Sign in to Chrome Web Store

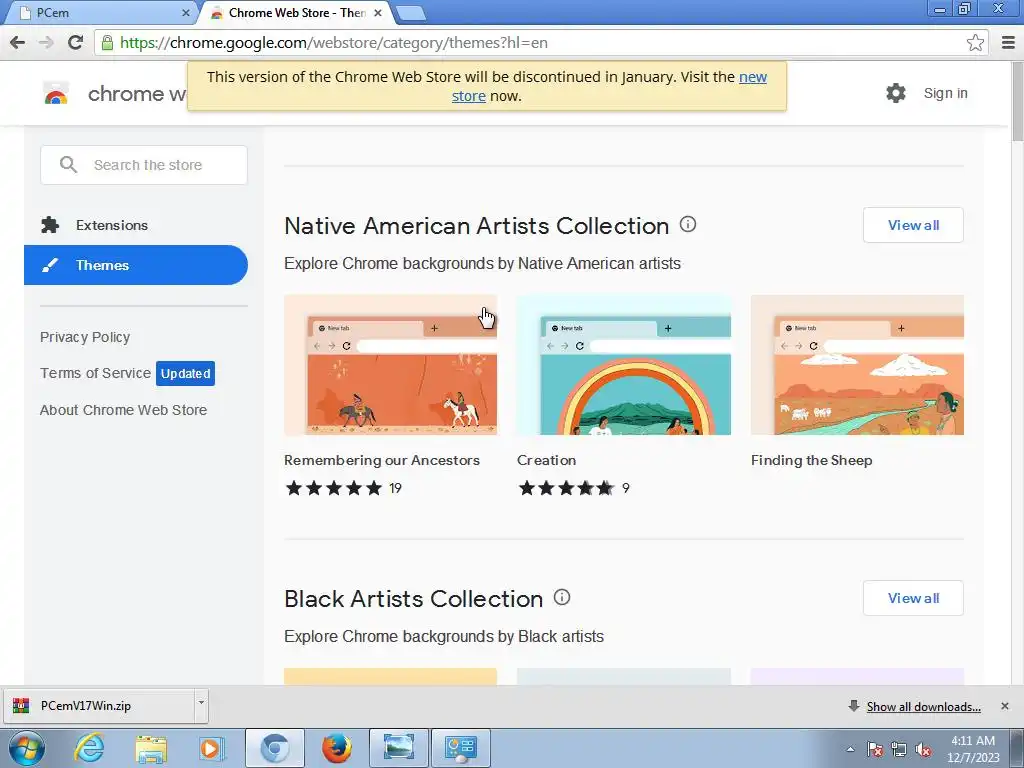945,93
